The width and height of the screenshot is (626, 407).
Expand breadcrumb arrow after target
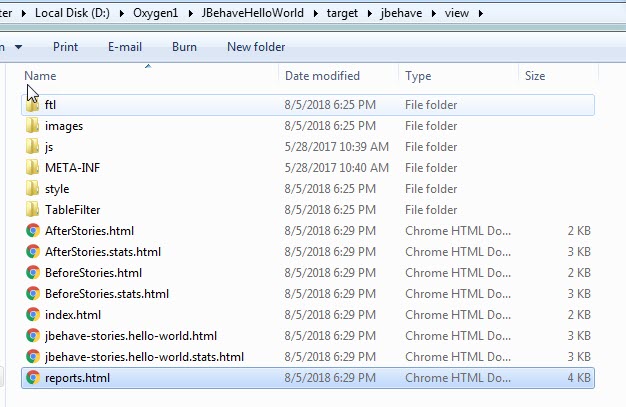(x=370, y=14)
